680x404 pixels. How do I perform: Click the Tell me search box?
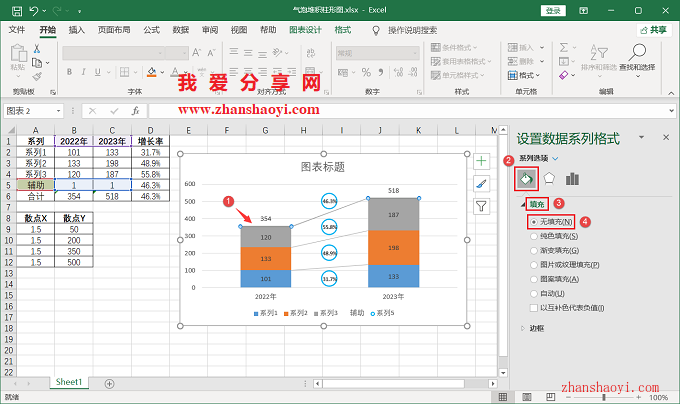412,30
